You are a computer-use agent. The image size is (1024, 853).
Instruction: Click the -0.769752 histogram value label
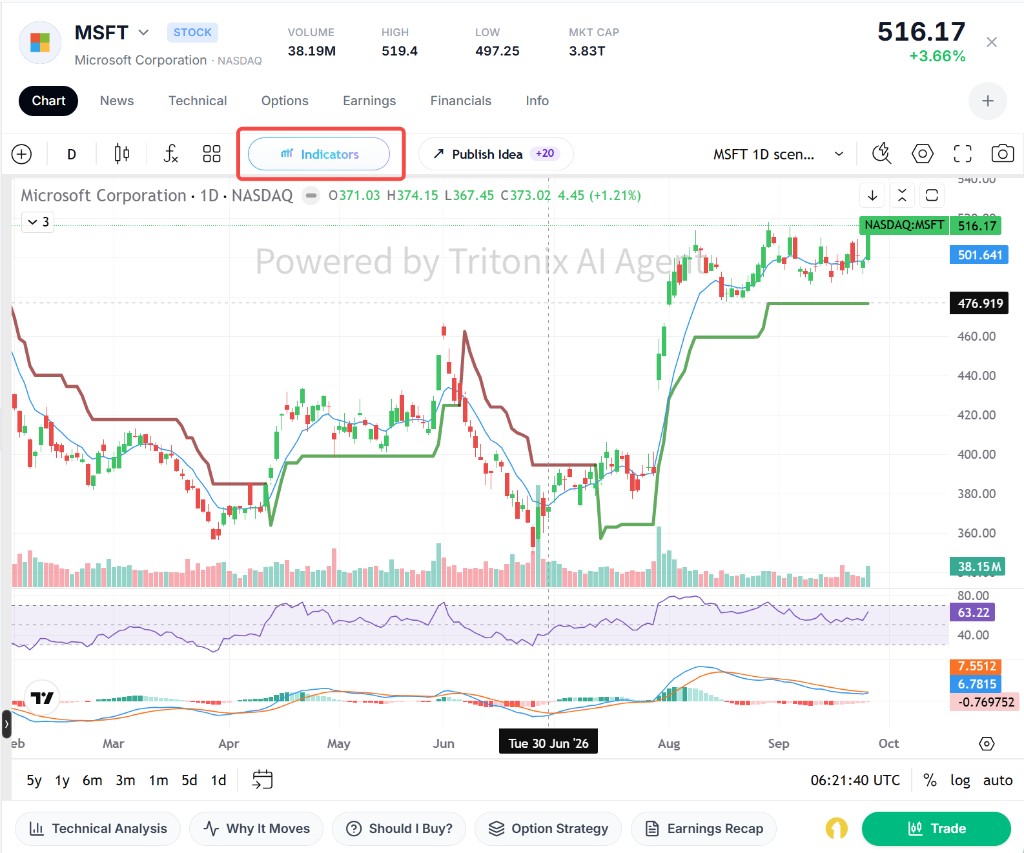point(985,702)
